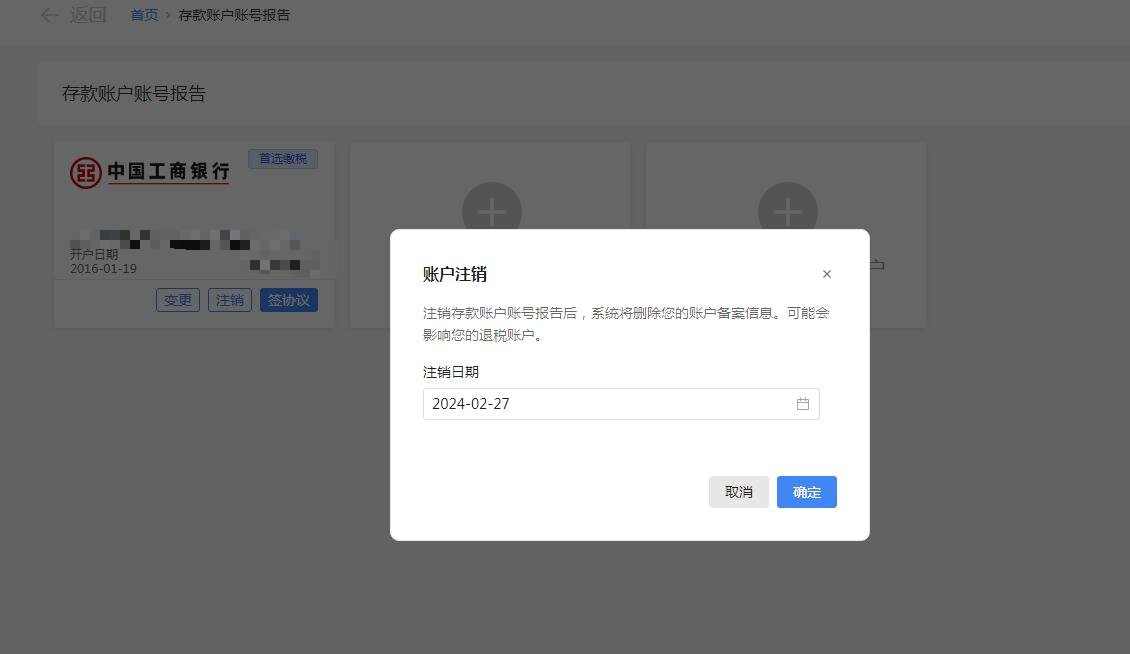Confirm the deregistration with 确定
Screen dimensions: 1130x654
pyautogui.click(x=806, y=492)
